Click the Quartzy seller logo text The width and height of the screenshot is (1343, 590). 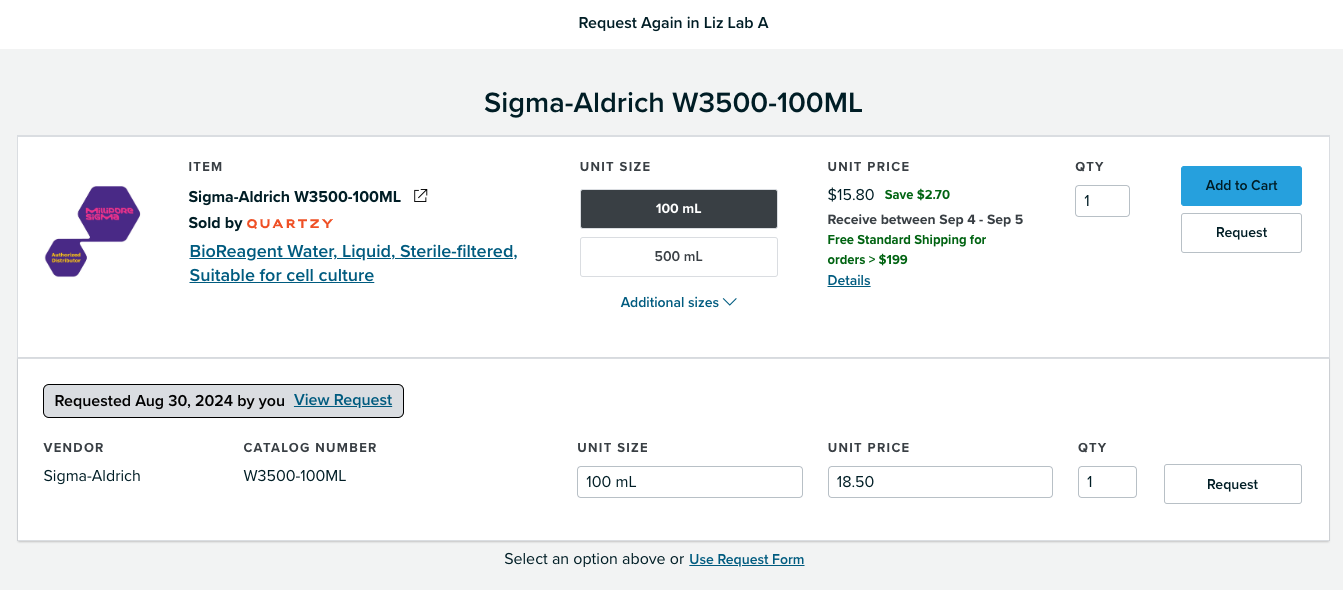[x=290, y=223]
